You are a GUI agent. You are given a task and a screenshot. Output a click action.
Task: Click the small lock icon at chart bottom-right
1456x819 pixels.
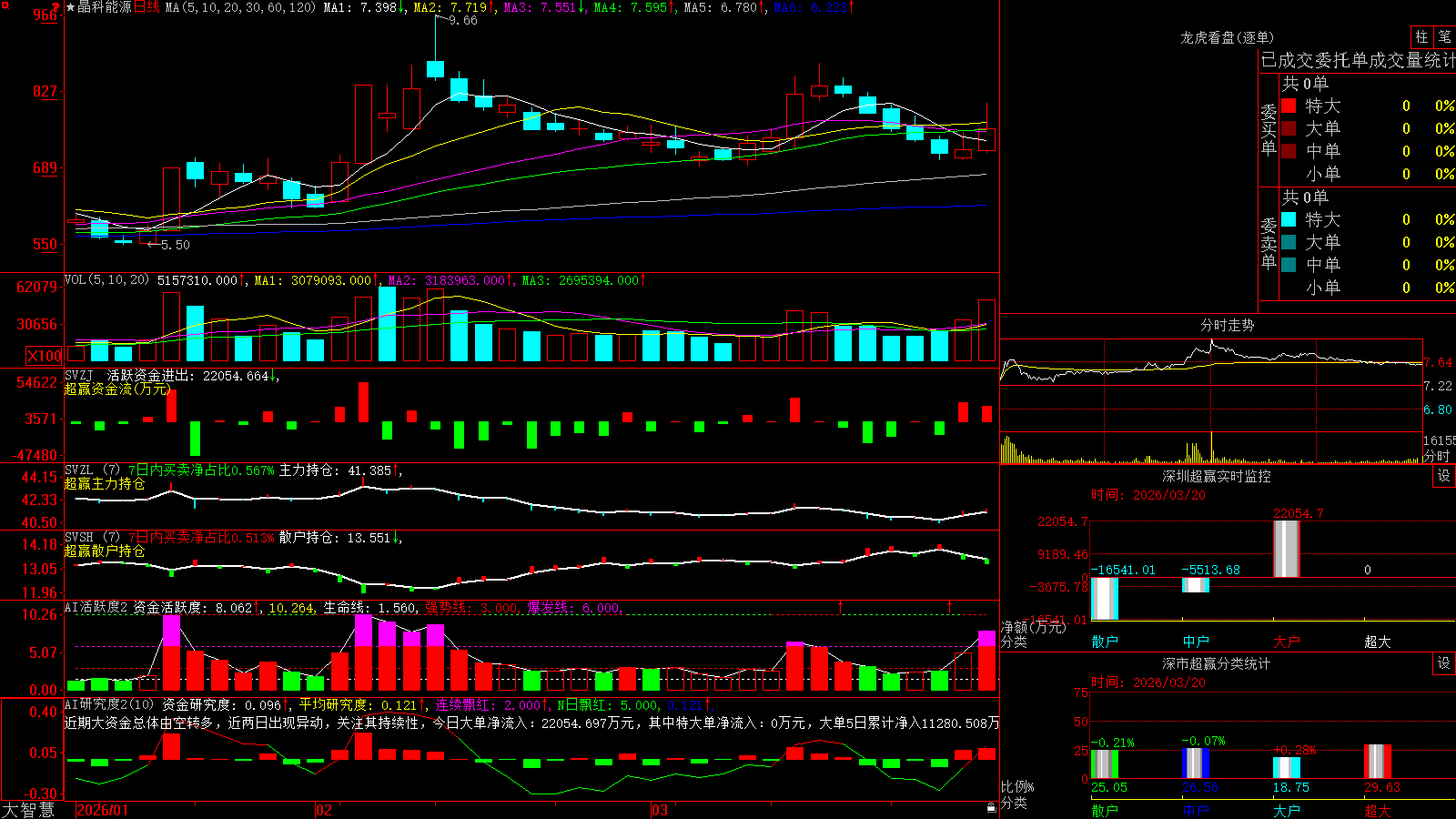992,807
